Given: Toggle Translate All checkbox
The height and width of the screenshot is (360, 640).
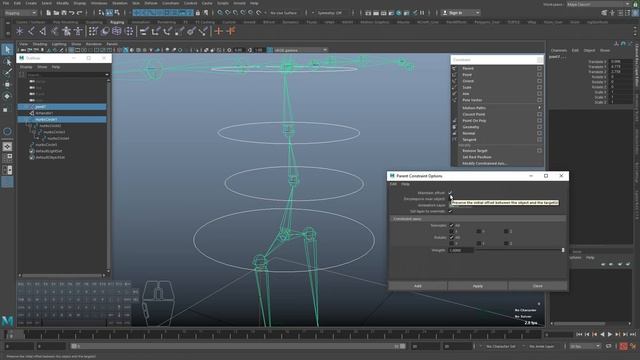Looking at the screenshot, I should (451, 225).
